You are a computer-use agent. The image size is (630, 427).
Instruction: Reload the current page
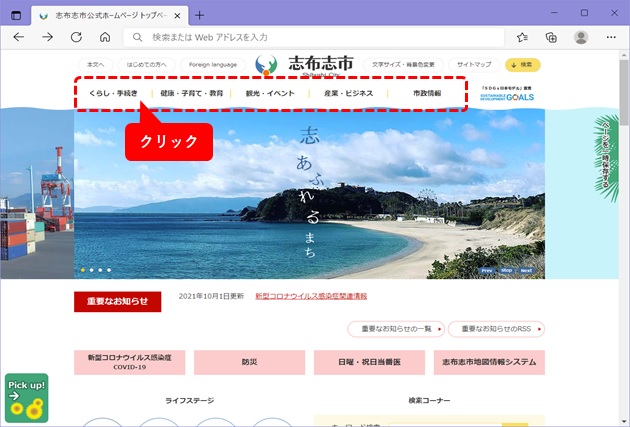point(76,37)
